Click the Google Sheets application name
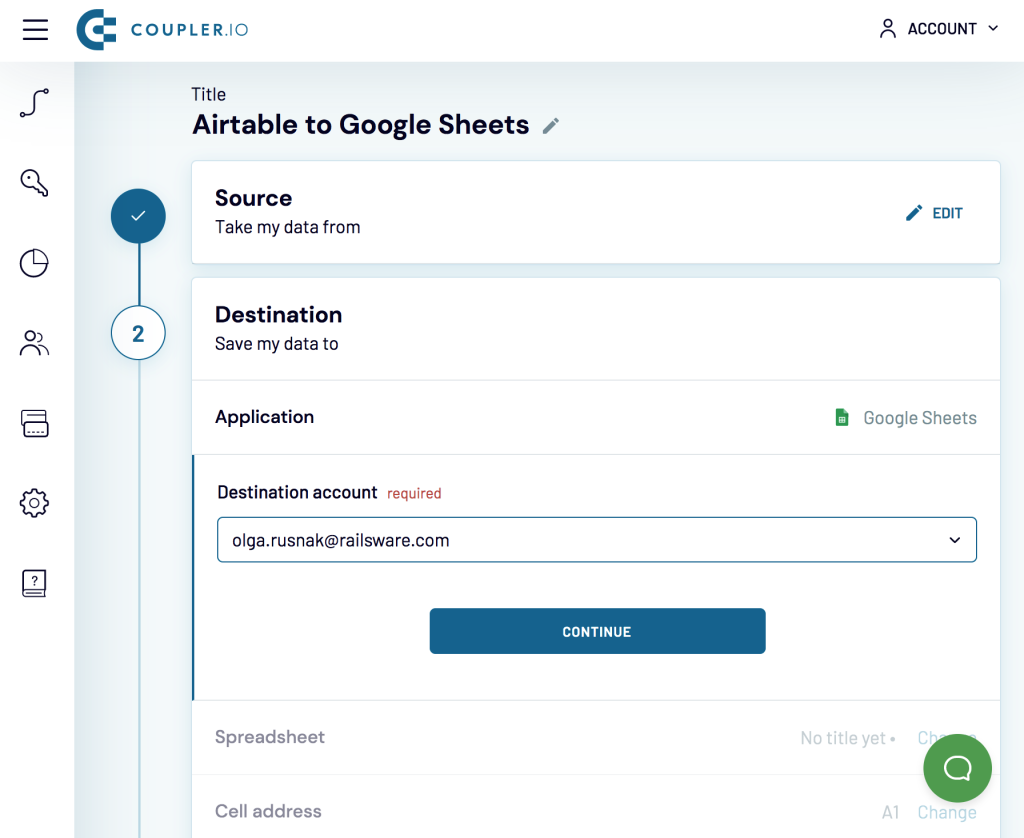Screen dimensions: 1024x838 [920, 418]
